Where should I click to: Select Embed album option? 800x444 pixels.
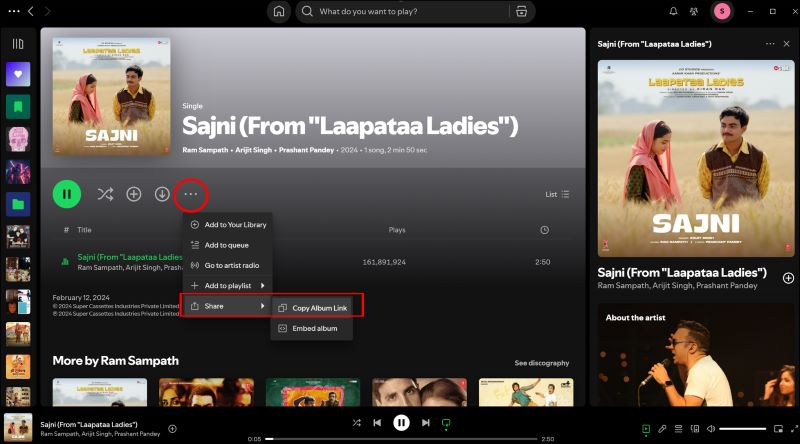click(312, 329)
